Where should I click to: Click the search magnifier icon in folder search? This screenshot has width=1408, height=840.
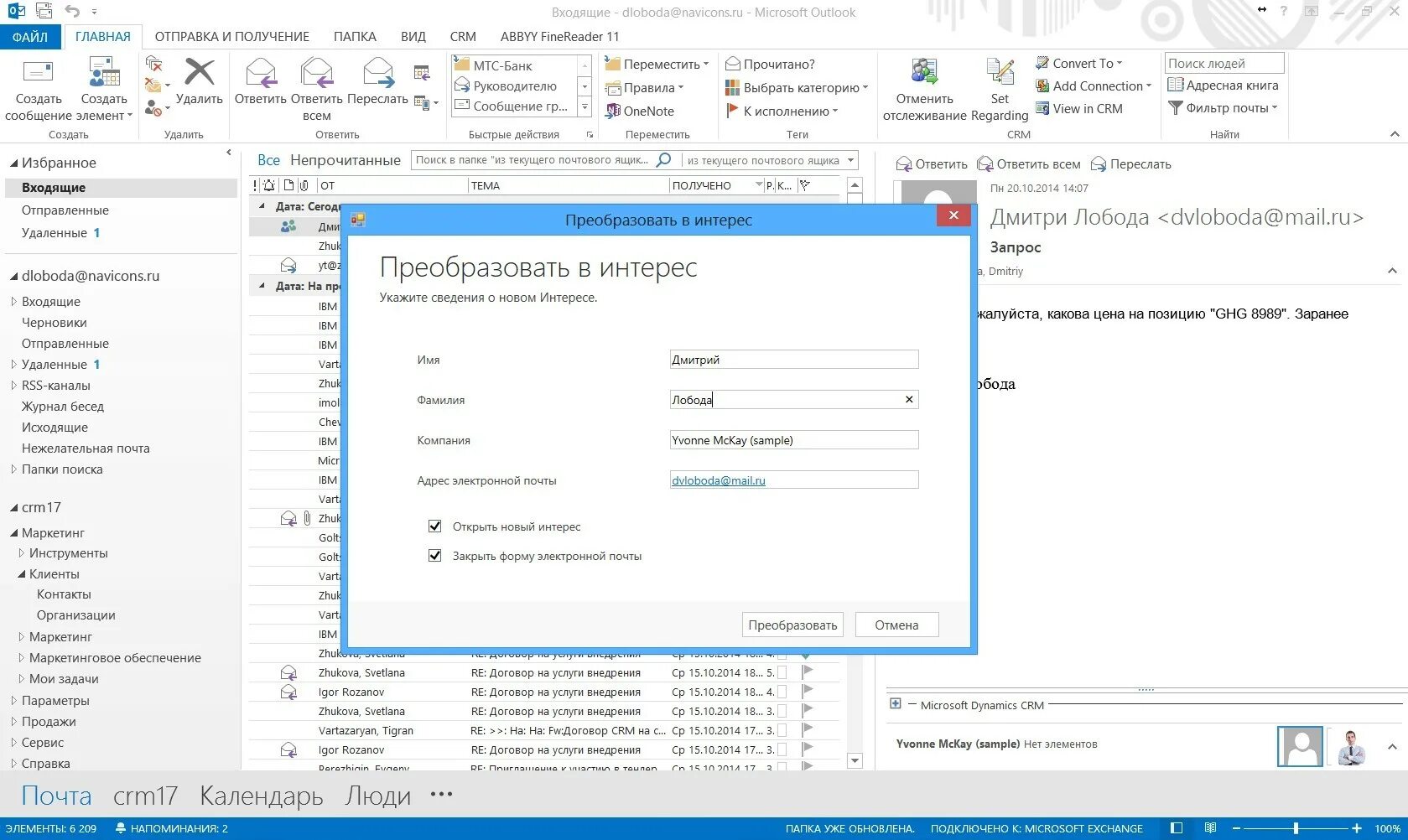pyautogui.click(x=663, y=159)
